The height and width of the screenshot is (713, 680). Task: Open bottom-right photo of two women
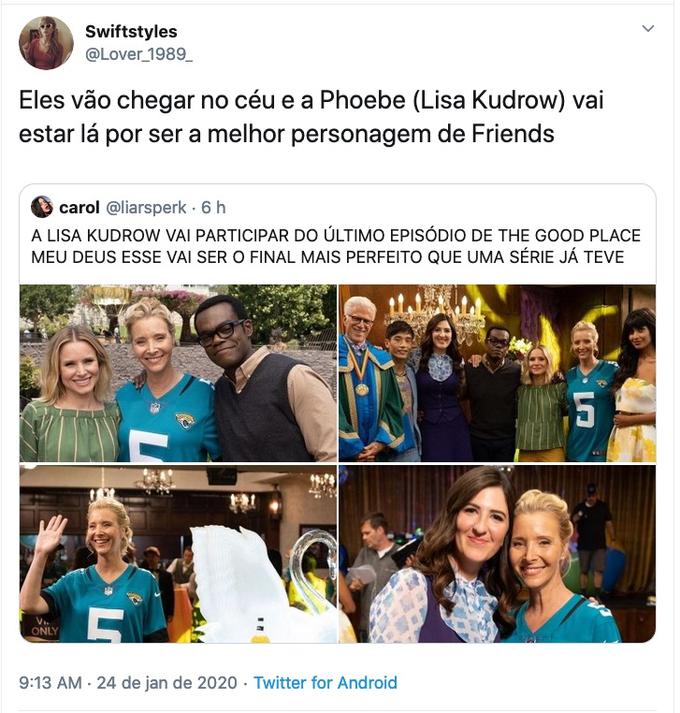(x=497, y=553)
